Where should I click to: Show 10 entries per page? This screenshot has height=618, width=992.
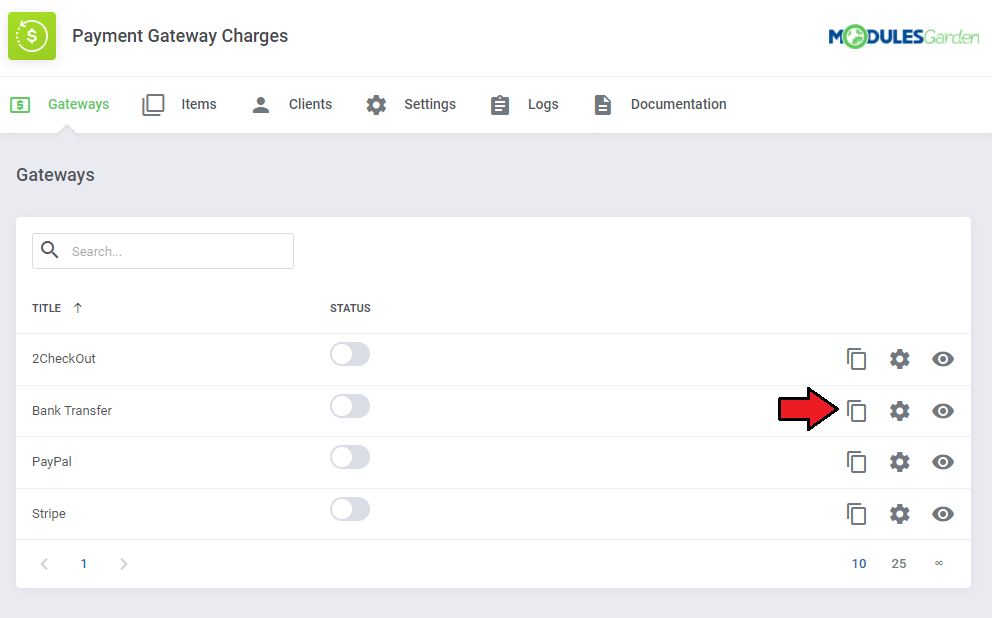(x=859, y=564)
